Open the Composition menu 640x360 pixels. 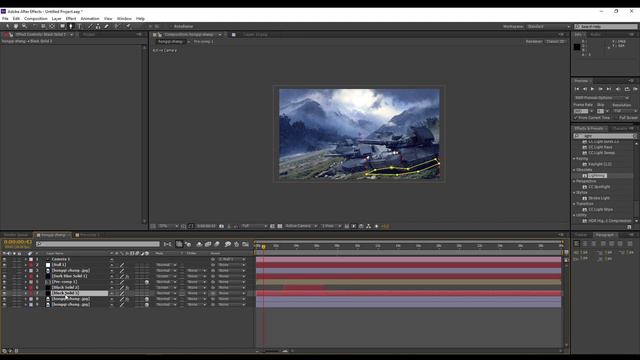point(36,19)
